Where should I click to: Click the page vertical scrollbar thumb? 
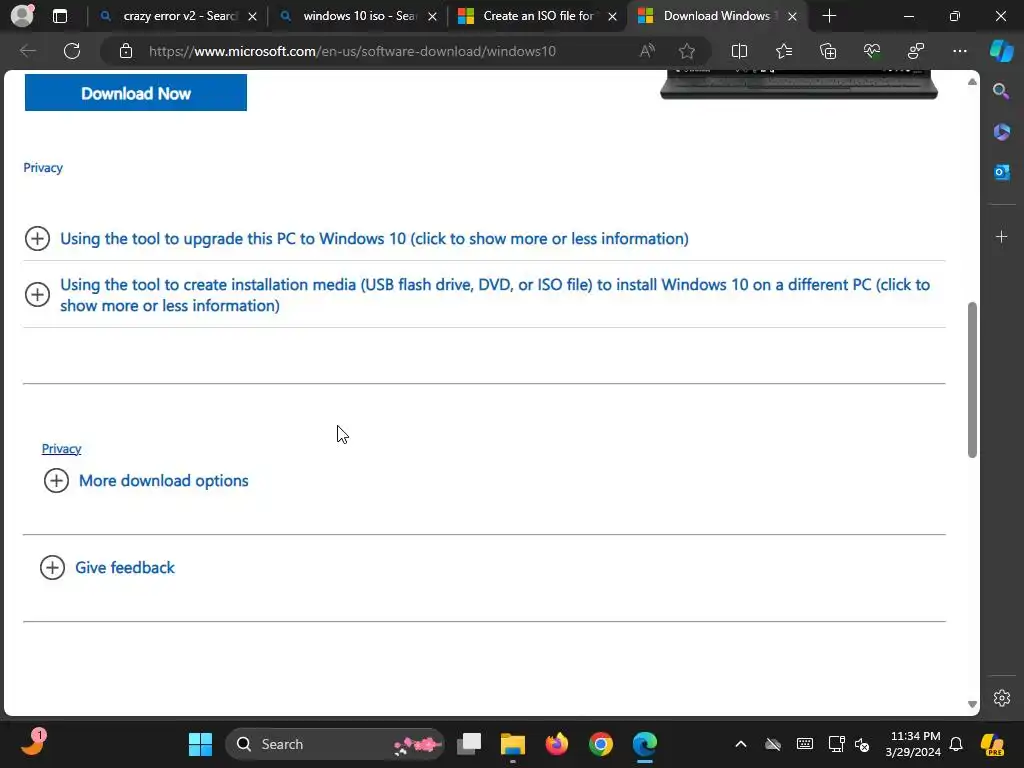(x=972, y=379)
